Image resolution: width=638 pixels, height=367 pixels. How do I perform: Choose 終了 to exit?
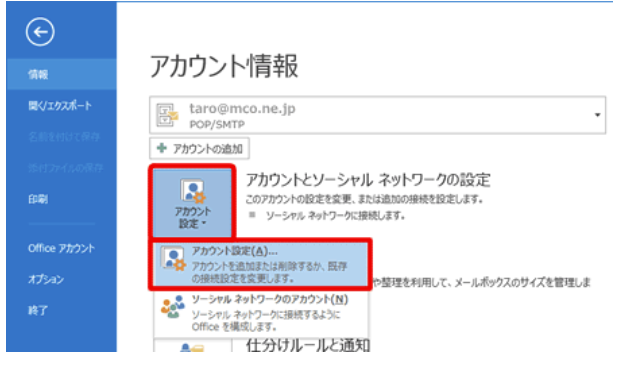pos(38,310)
